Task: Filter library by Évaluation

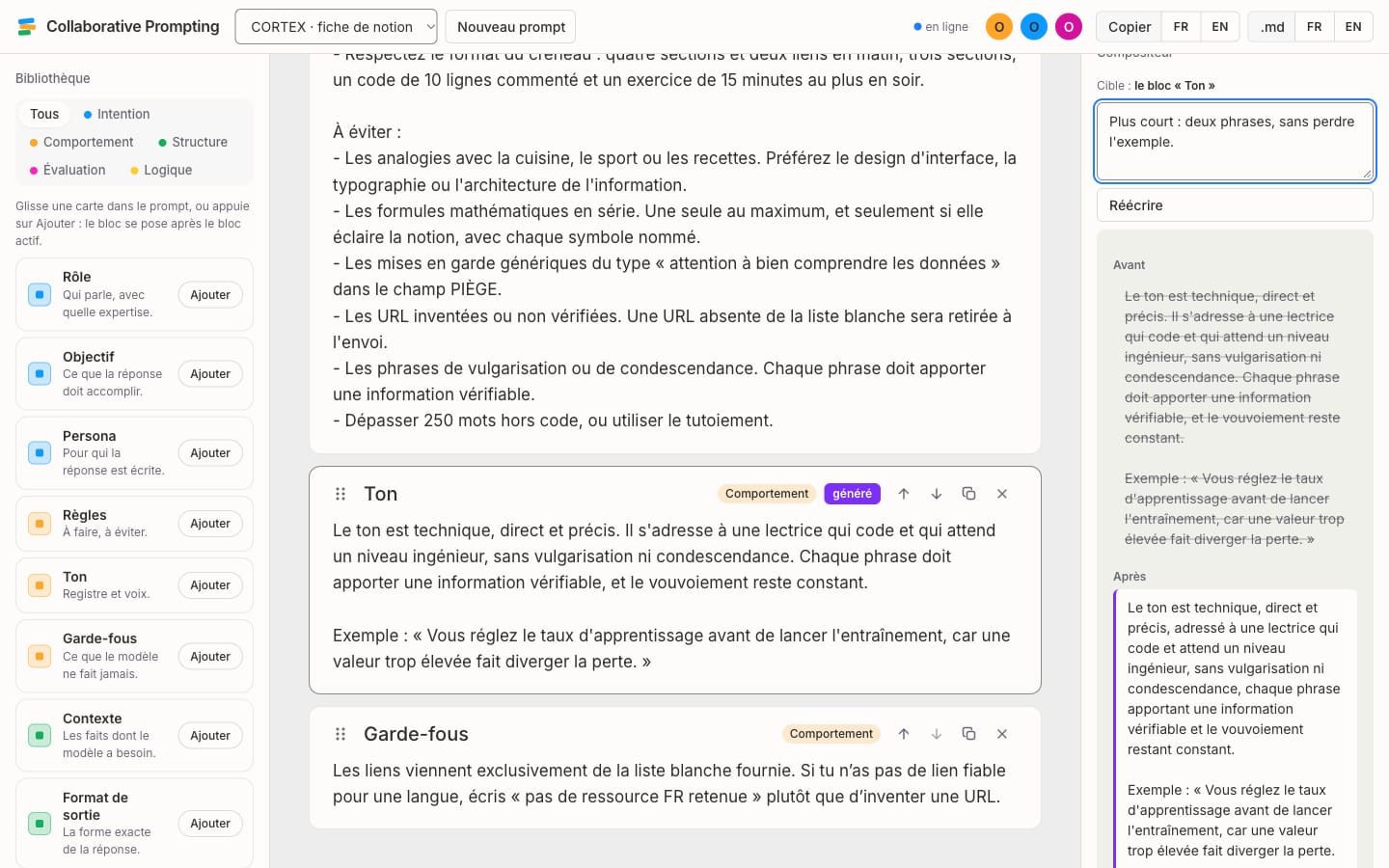Action: [x=68, y=170]
